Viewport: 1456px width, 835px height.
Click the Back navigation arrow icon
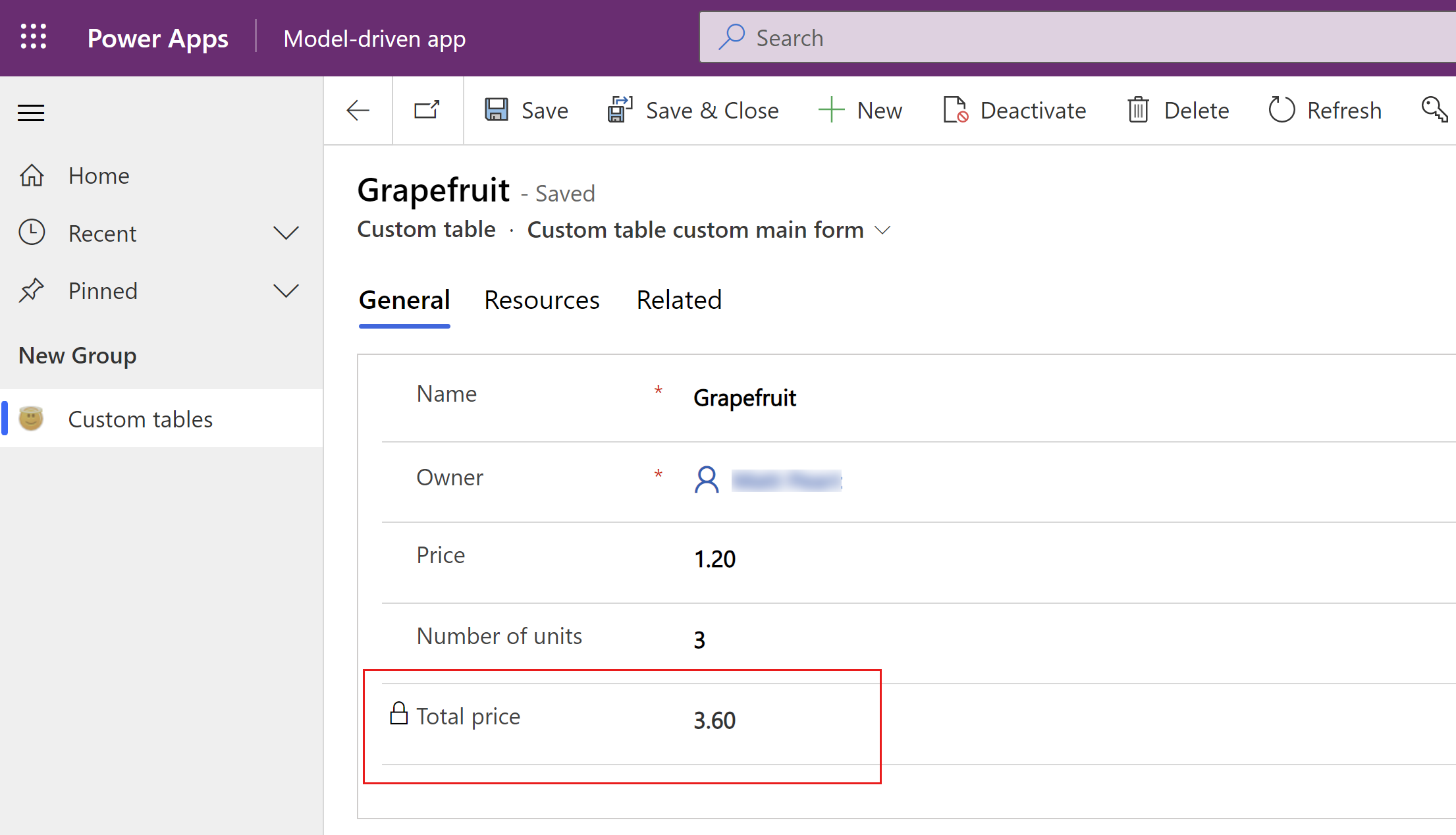coord(358,110)
